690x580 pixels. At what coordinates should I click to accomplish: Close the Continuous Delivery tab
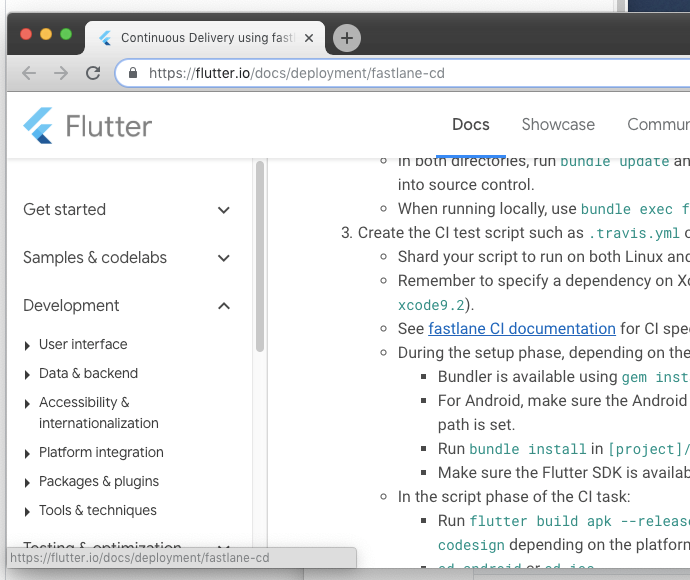309,38
